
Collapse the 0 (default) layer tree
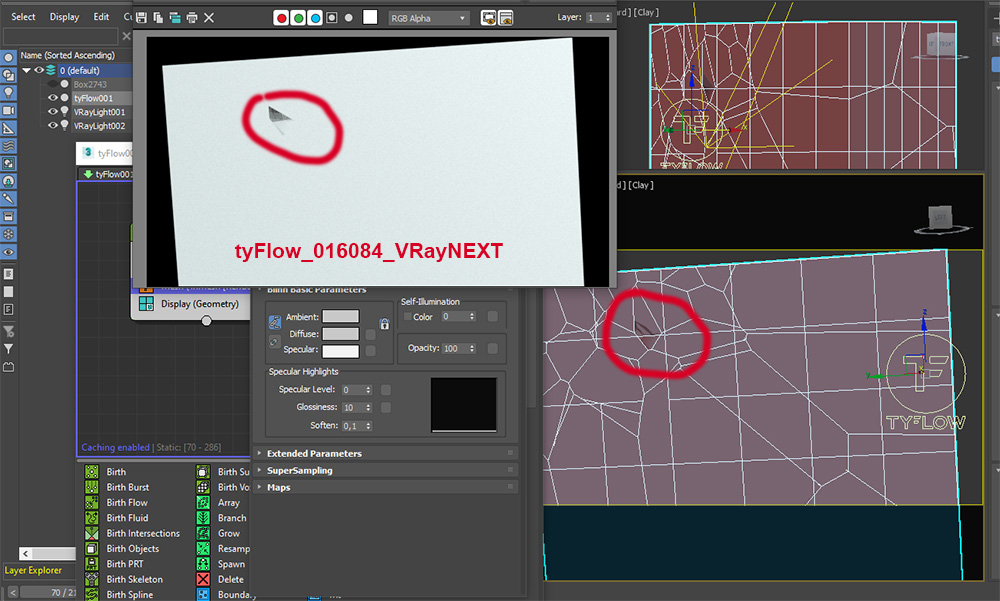(27, 70)
